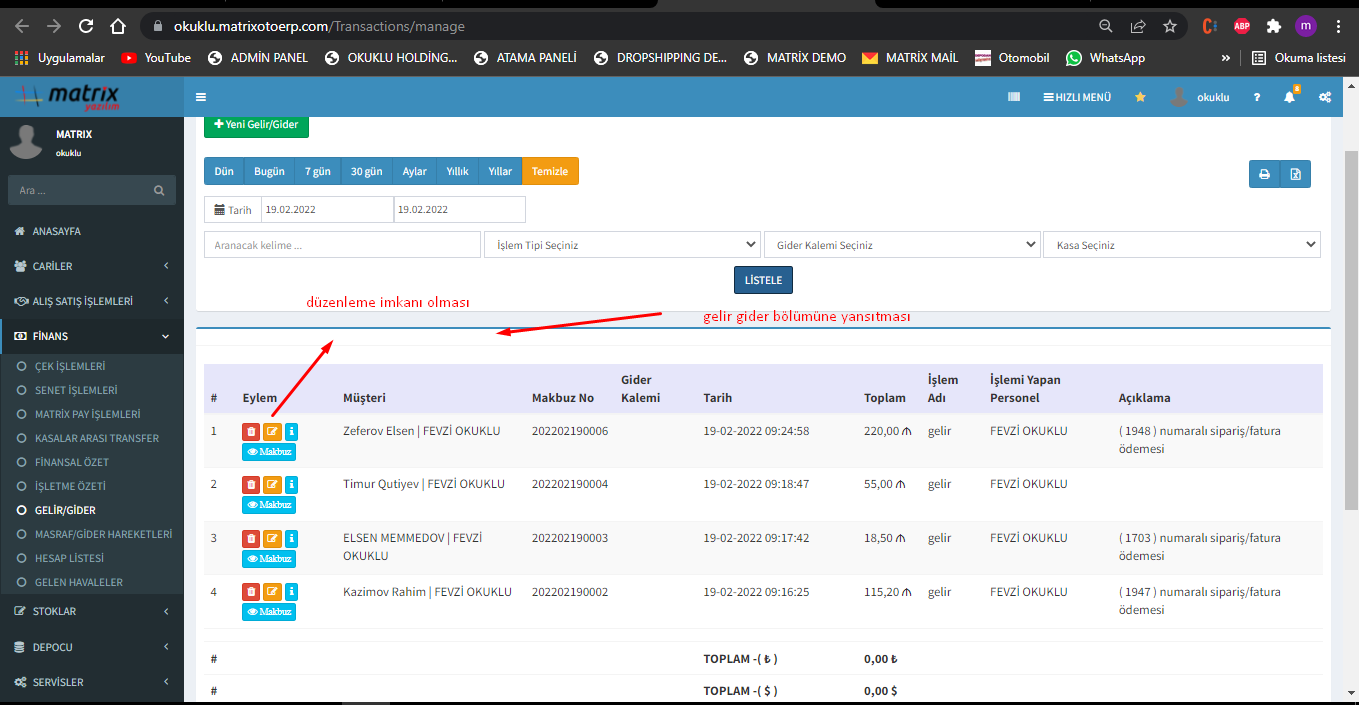
Task: Click the favorites star icon in header
Action: (1140, 97)
